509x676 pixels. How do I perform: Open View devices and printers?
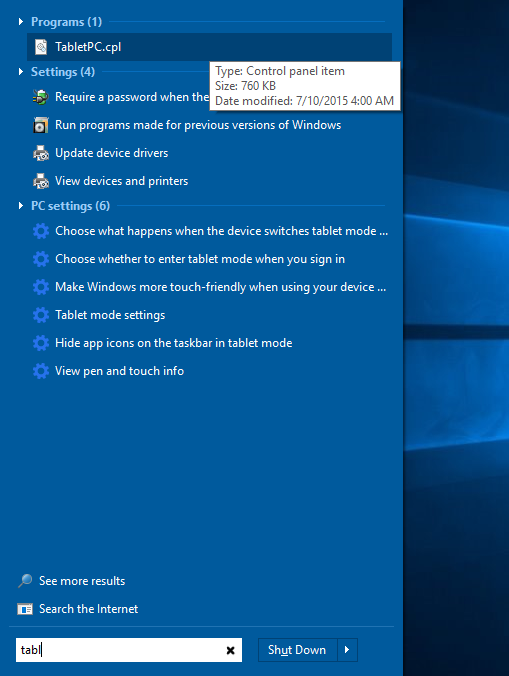122,181
